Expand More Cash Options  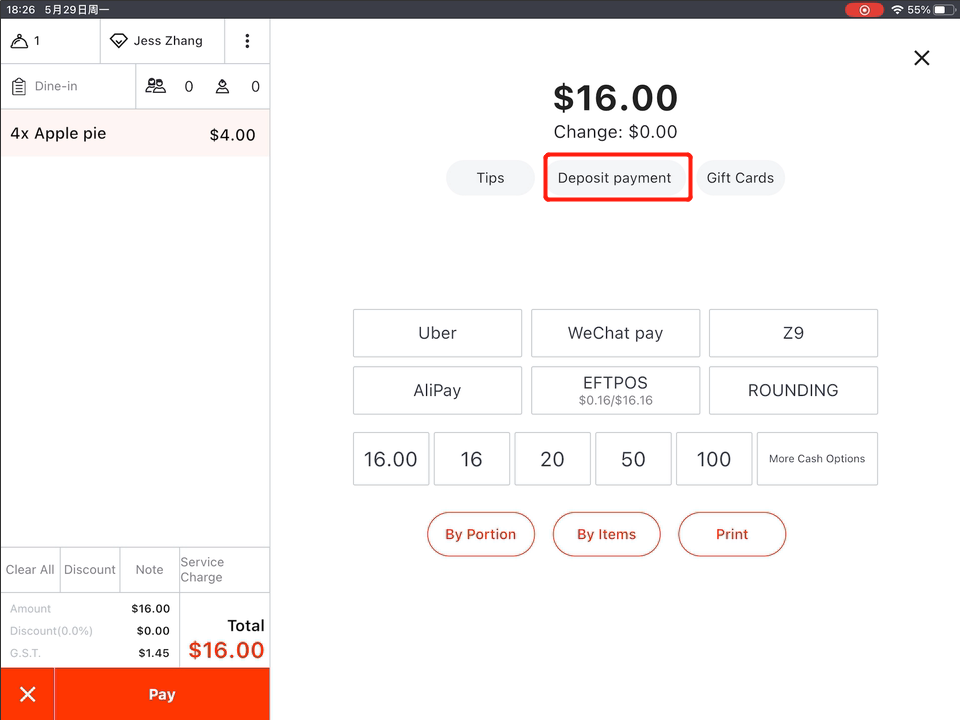click(x=817, y=459)
